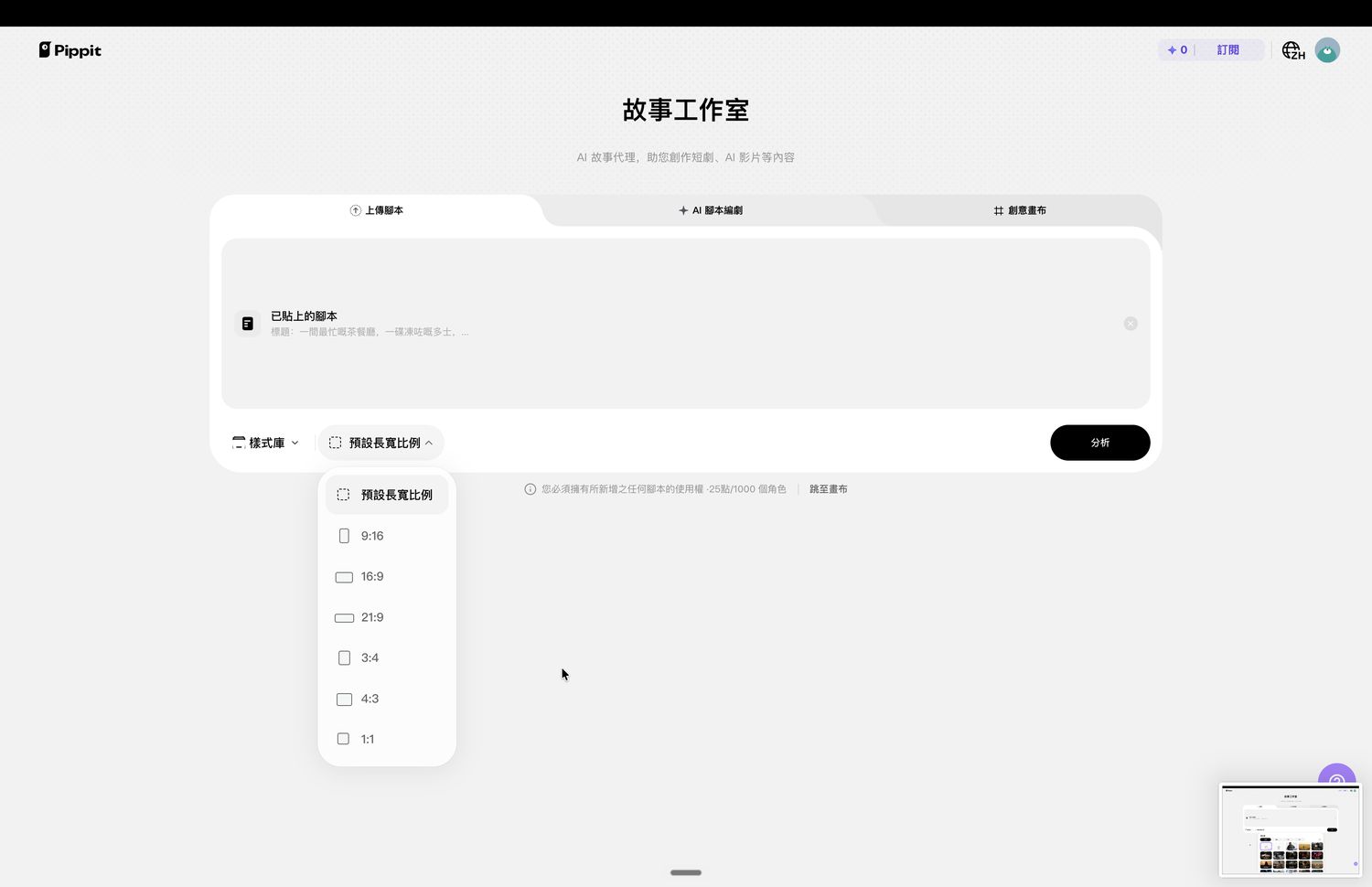This screenshot has height=887, width=1372.
Task: Choose the 21:9 aspect ratio
Action: (387, 617)
